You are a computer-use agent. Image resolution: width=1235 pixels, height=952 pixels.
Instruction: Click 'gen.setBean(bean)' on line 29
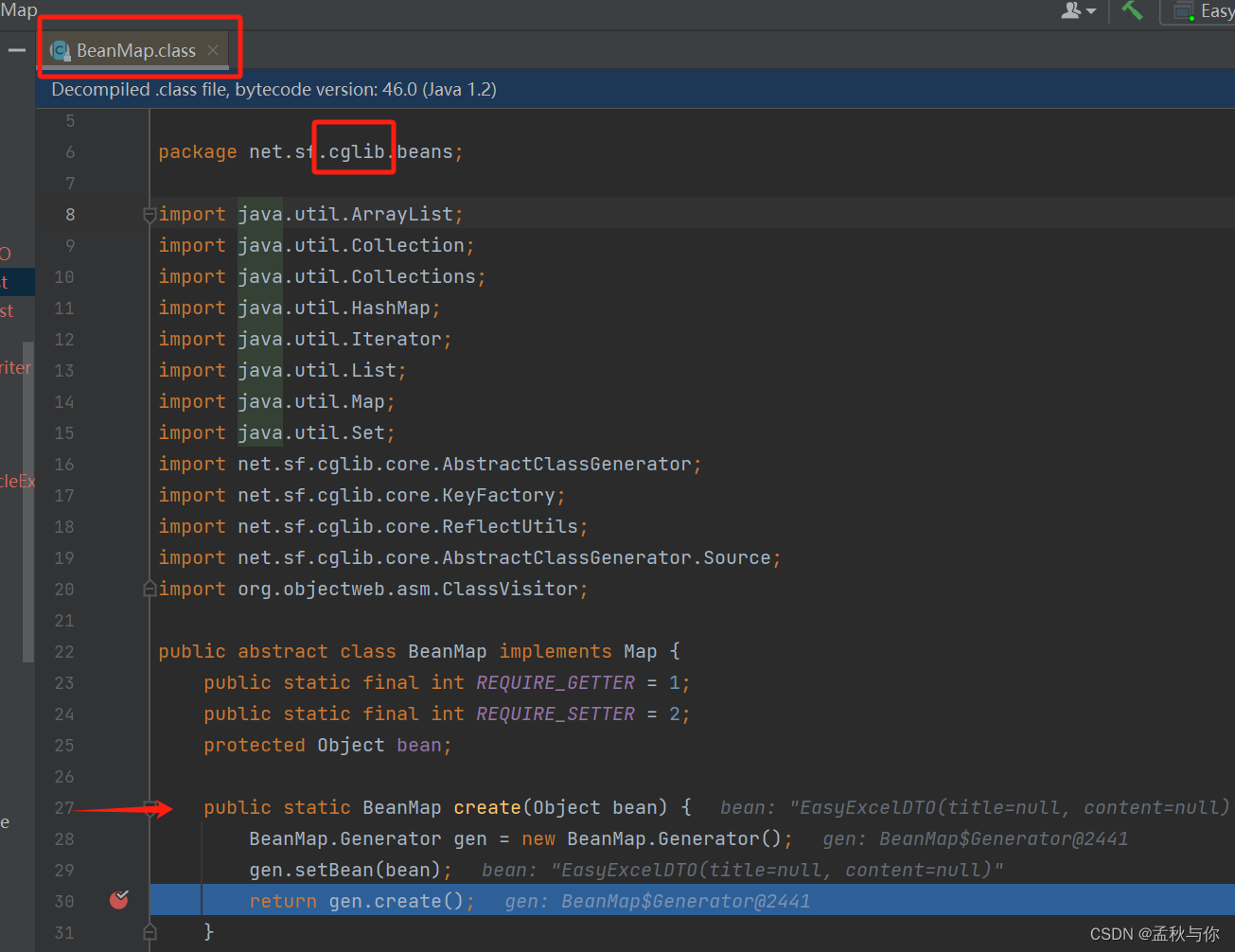(x=345, y=870)
